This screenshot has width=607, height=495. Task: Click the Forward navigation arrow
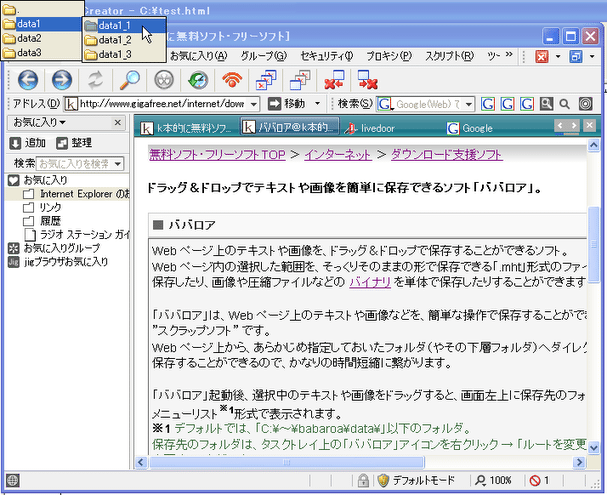(x=62, y=80)
